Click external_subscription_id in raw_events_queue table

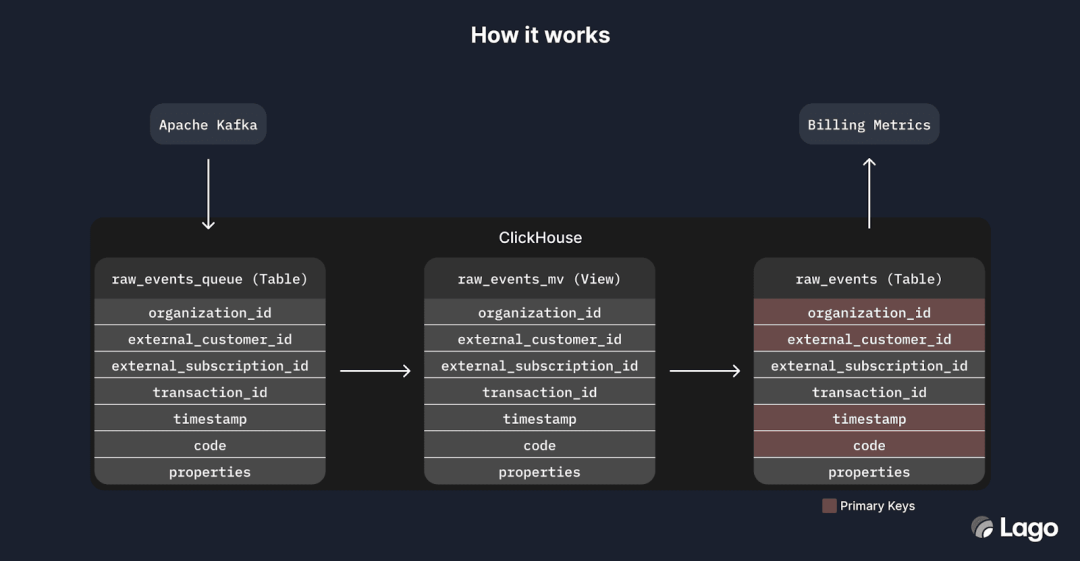tap(210, 366)
